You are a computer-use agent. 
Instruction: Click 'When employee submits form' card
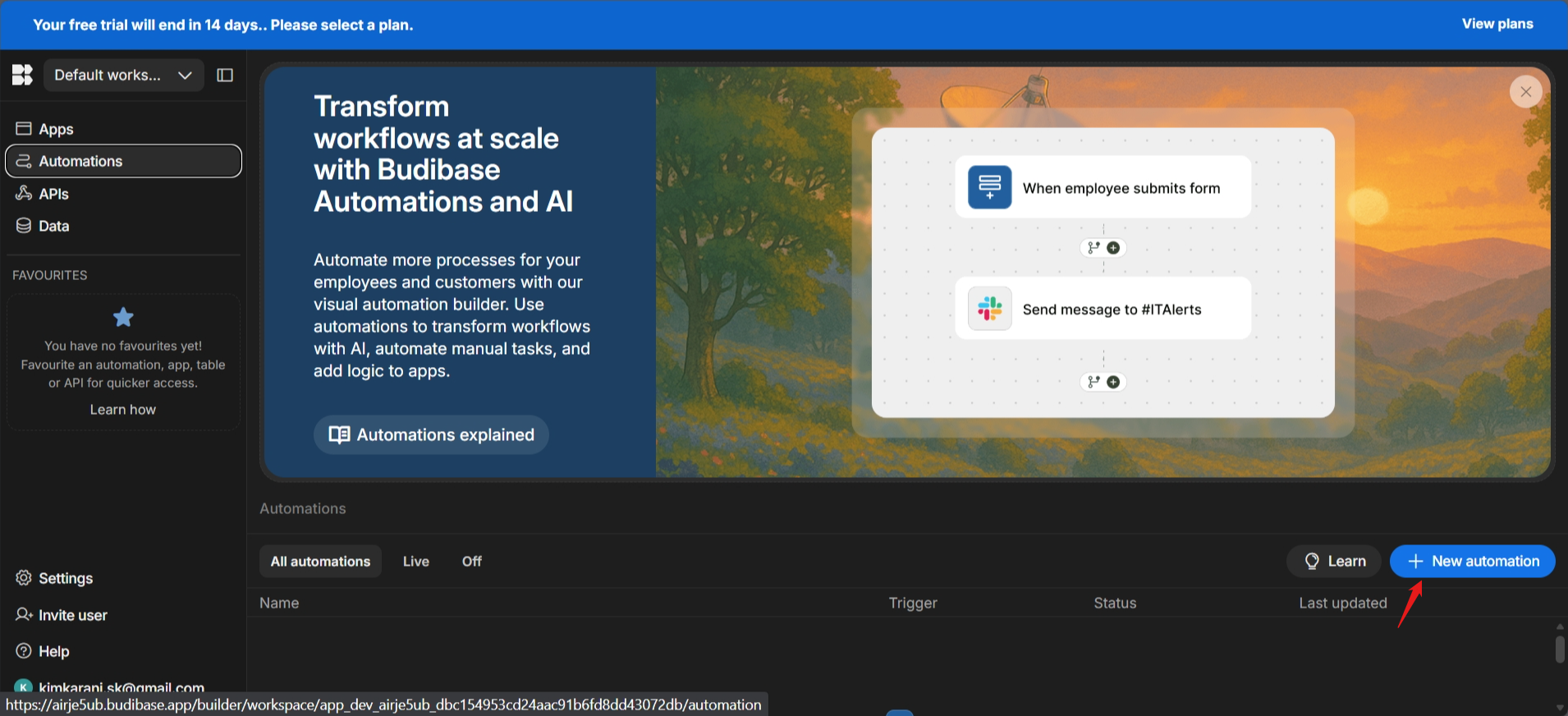(1103, 187)
